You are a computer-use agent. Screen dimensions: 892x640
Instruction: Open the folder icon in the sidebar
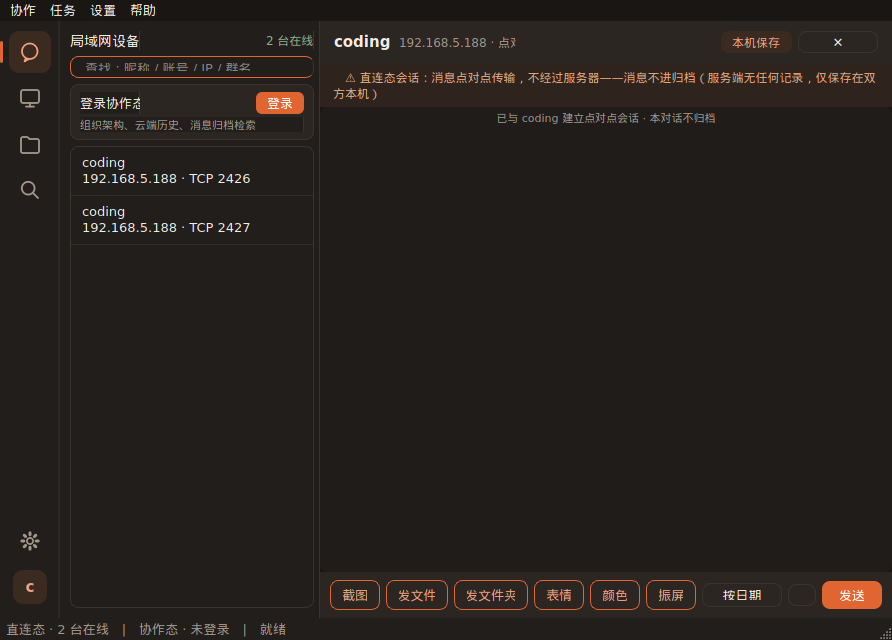pos(30,145)
